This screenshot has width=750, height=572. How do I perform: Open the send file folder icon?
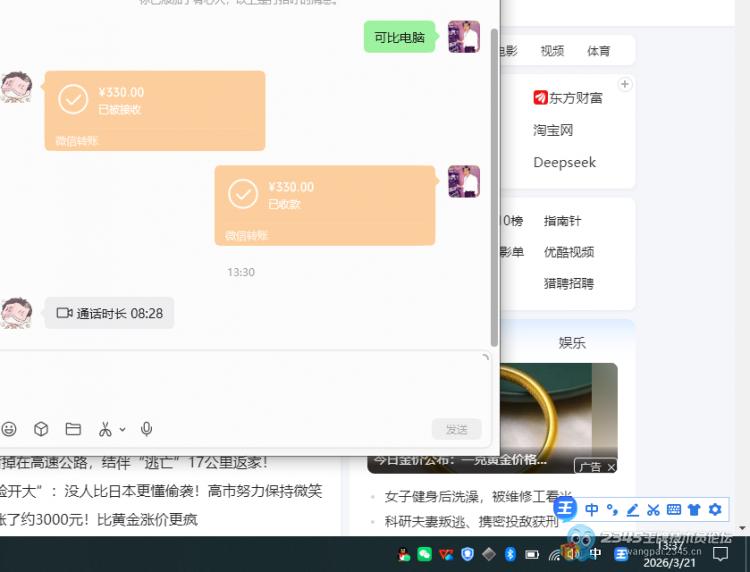pos(73,429)
